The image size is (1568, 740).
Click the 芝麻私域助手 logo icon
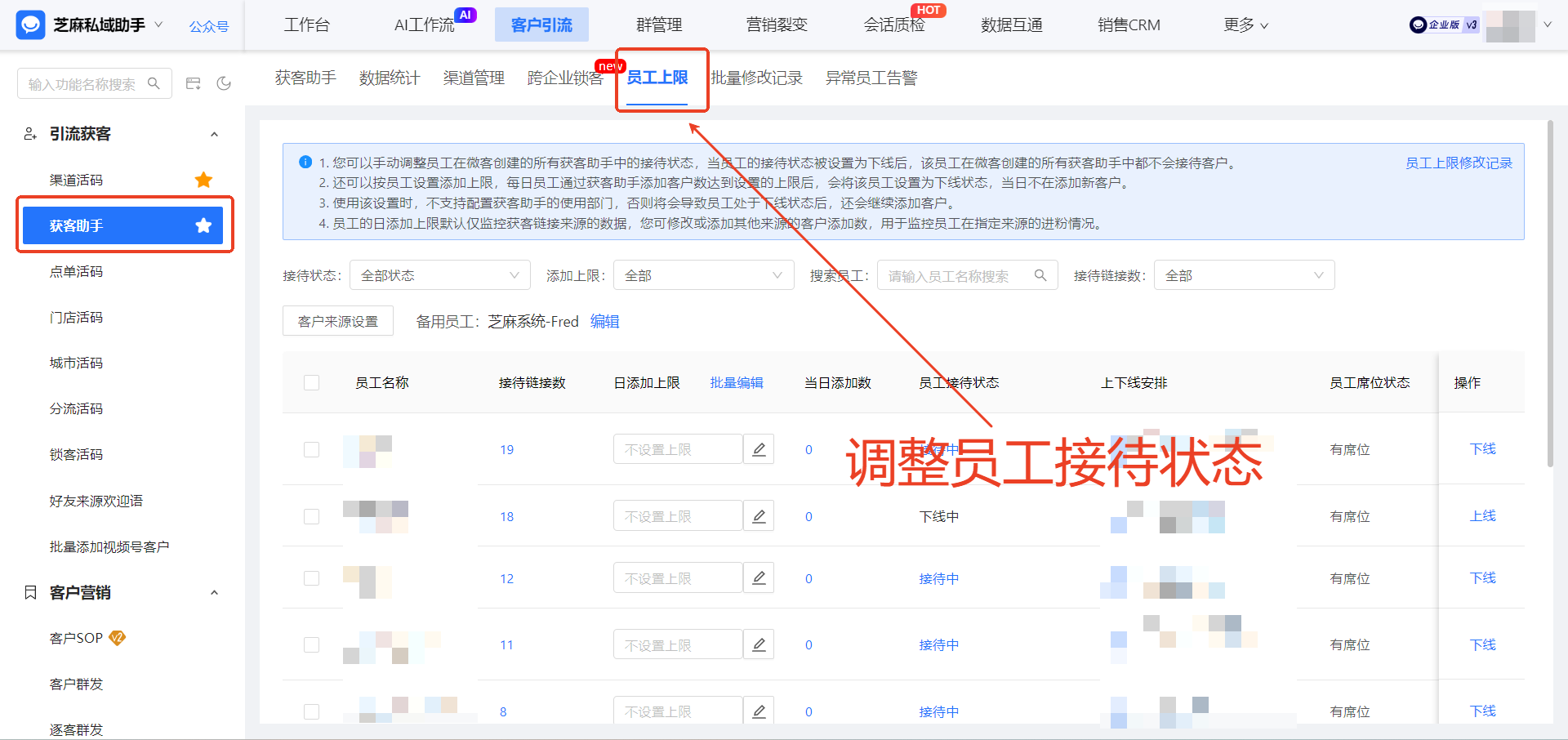tap(30, 25)
